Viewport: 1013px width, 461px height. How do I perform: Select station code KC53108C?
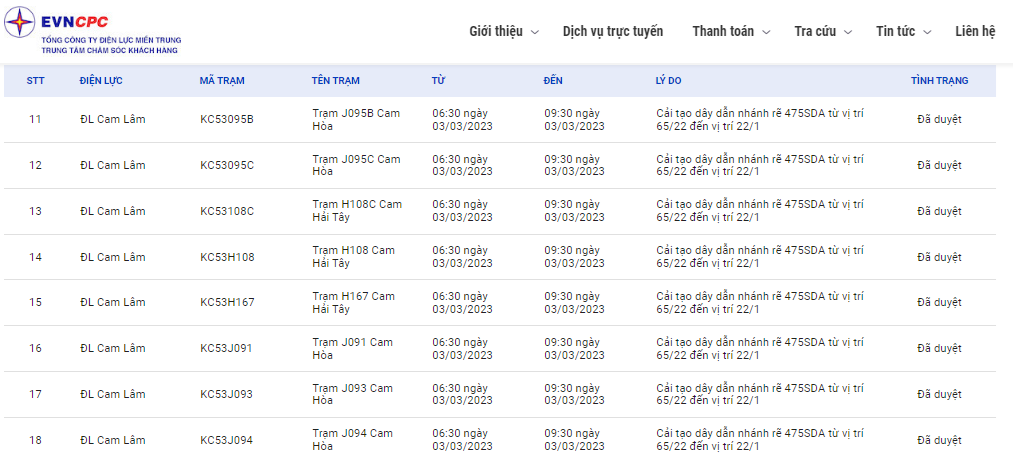tap(227, 211)
